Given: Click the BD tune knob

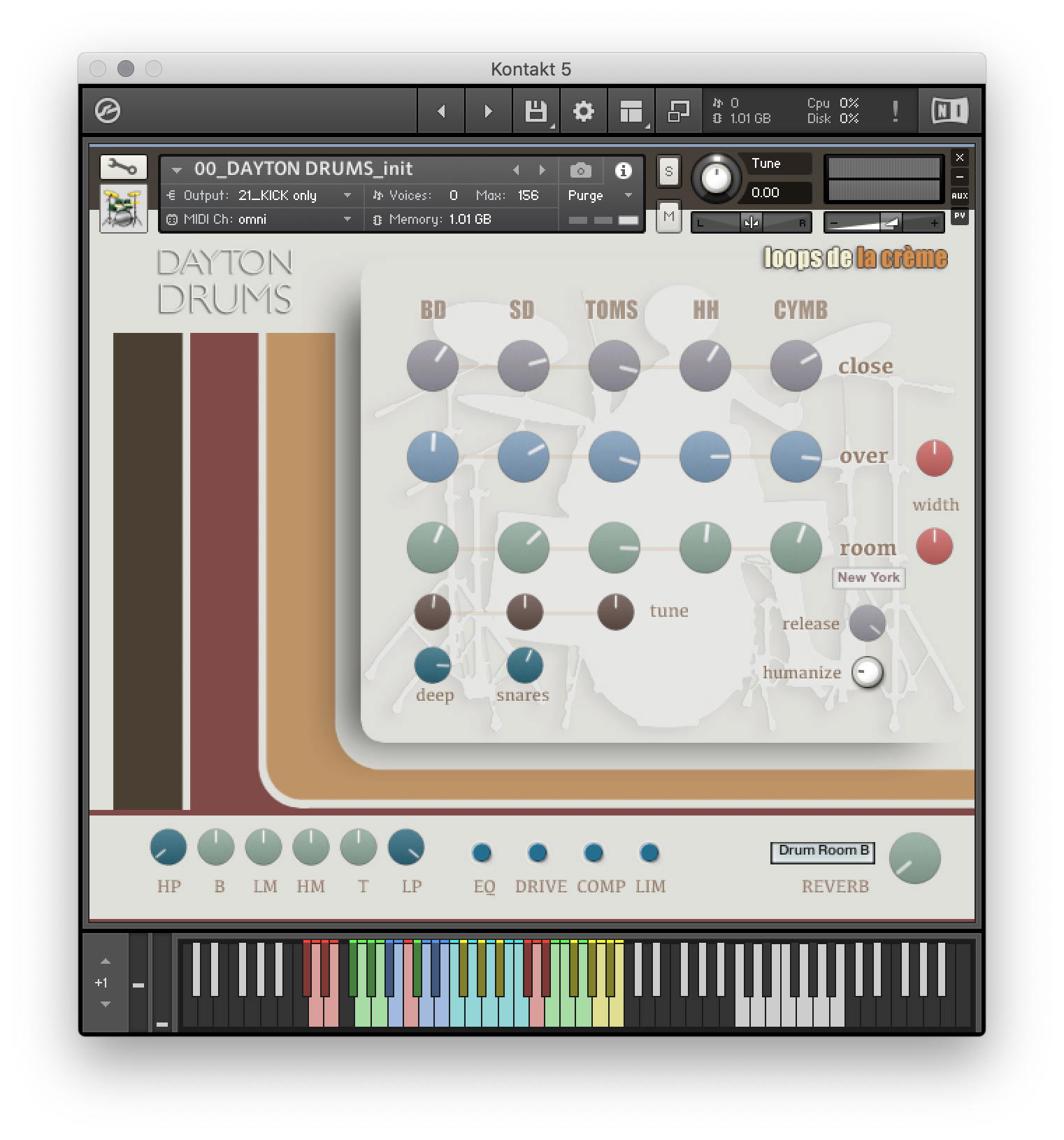Looking at the screenshot, I should (x=433, y=612).
